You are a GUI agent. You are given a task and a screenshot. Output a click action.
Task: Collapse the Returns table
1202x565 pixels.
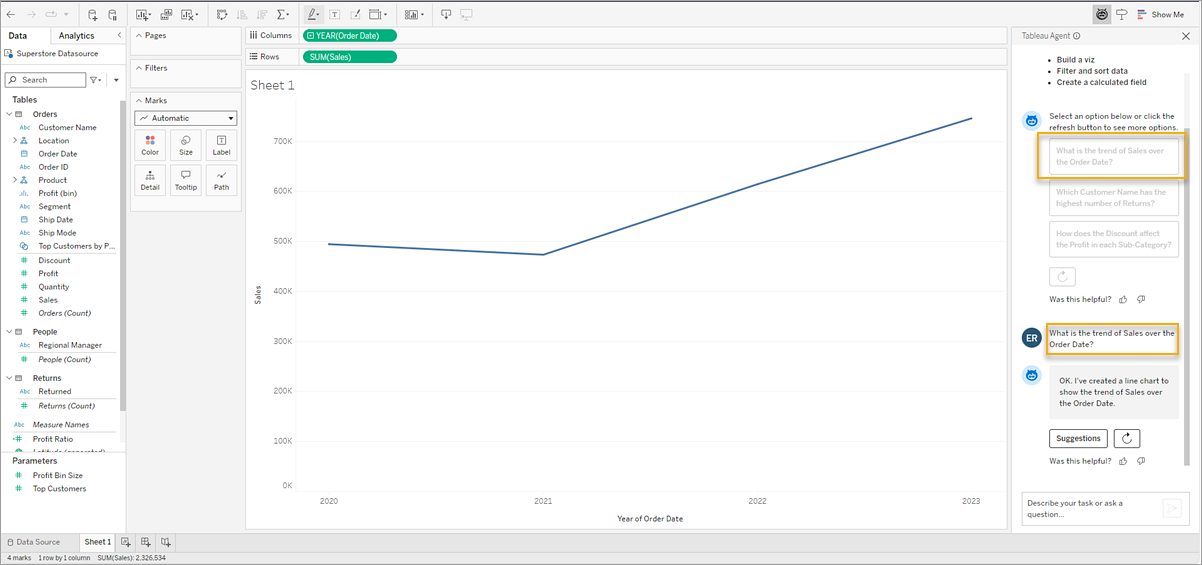tap(9, 378)
